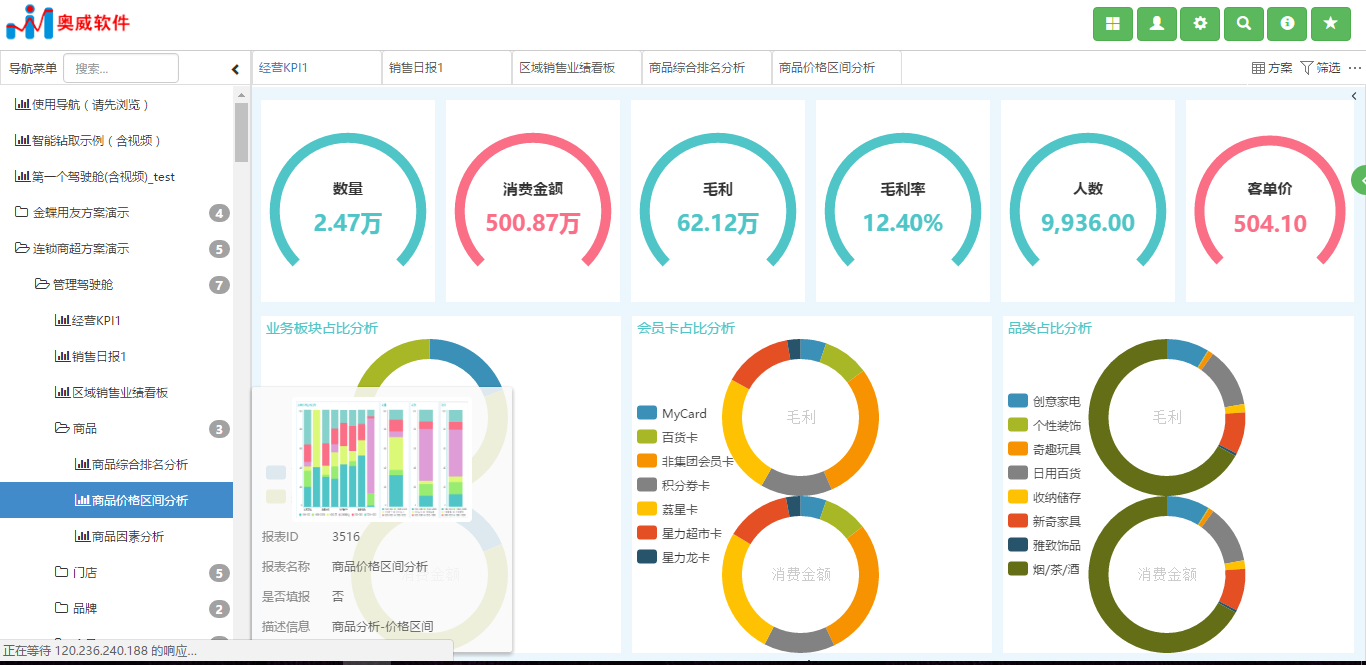Open the user profile icon button
This screenshot has width=1366, height=665.
[1156, 24]
